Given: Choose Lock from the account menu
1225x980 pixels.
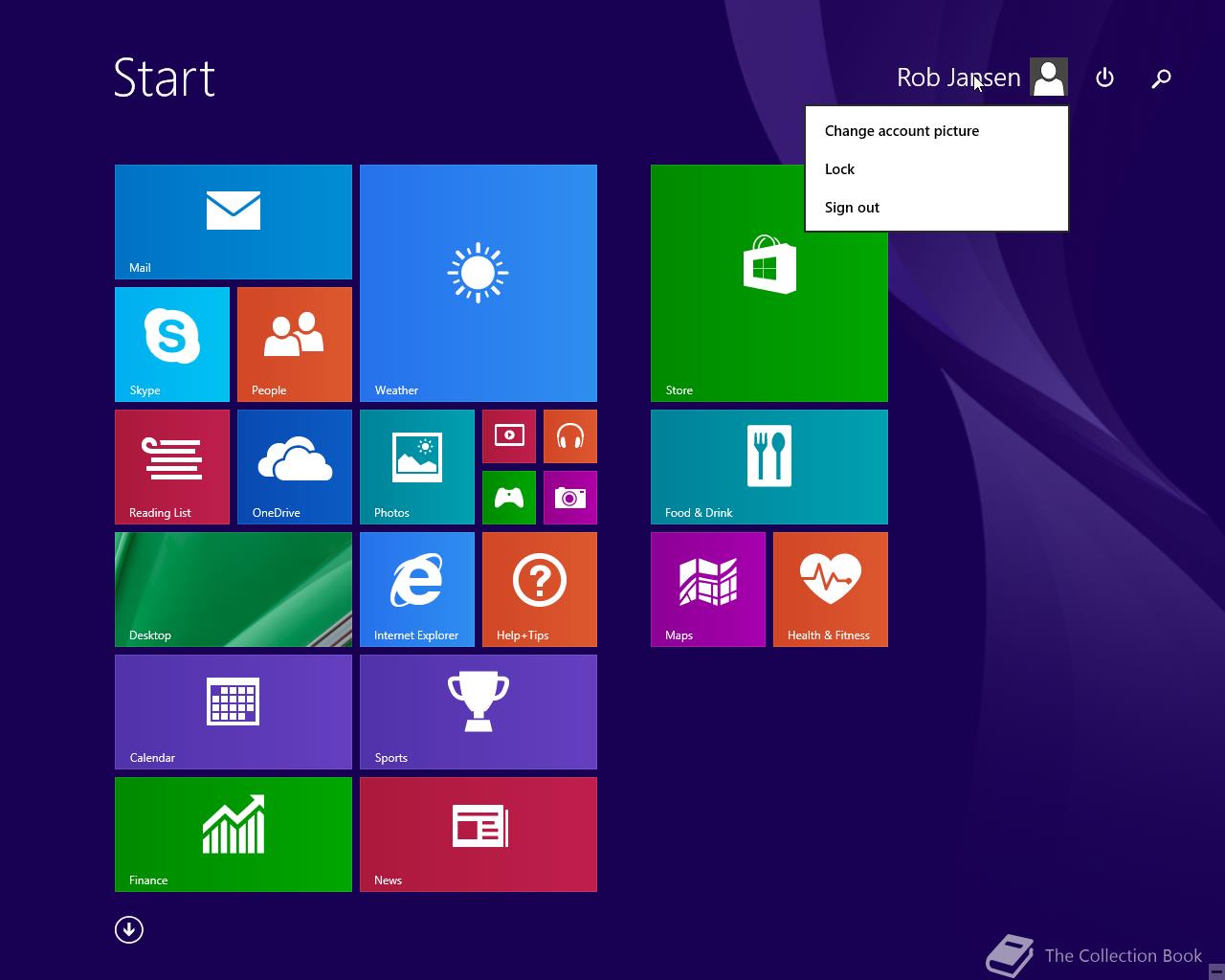Looking at the screenshot, I should pyautogui.click(x=937, y=169).
